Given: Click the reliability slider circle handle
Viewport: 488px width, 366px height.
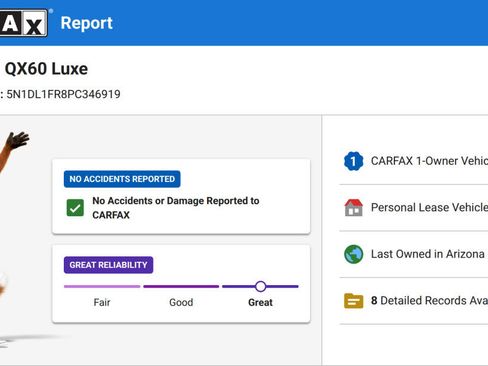Looking at the screenshot, I should coord(260,286).
